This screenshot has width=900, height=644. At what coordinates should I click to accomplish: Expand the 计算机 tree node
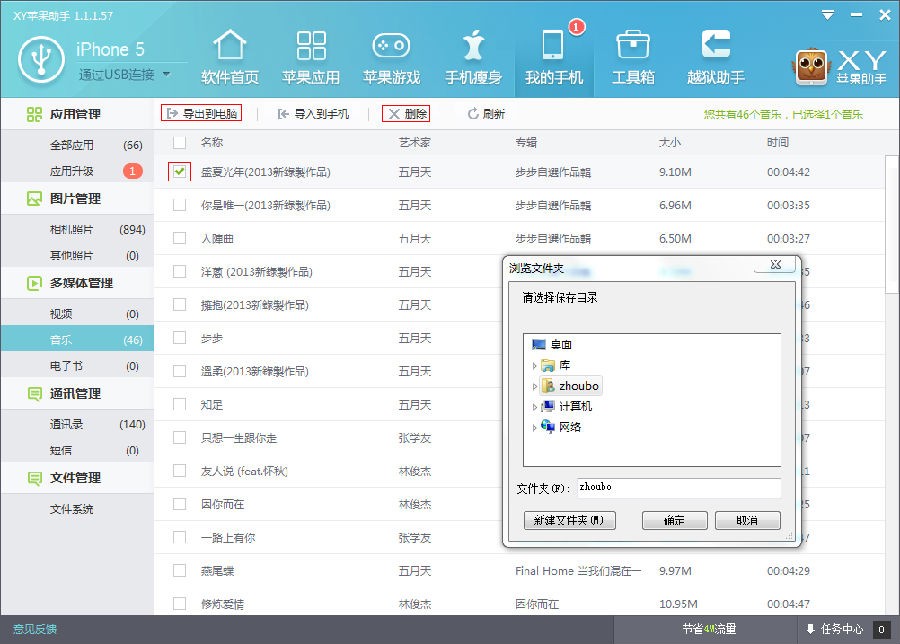(534, 407)
